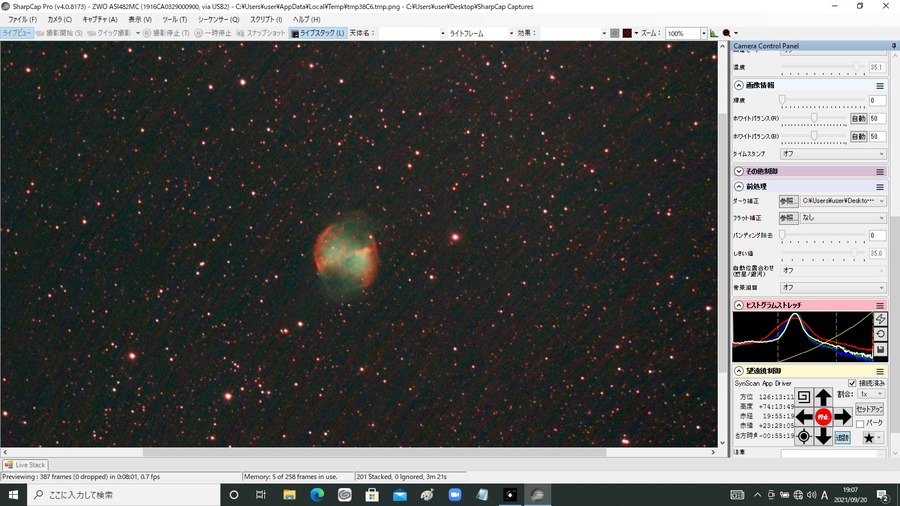Open the フラット補正 なし dropdown
900x506 pixels.
click(843, 218)
